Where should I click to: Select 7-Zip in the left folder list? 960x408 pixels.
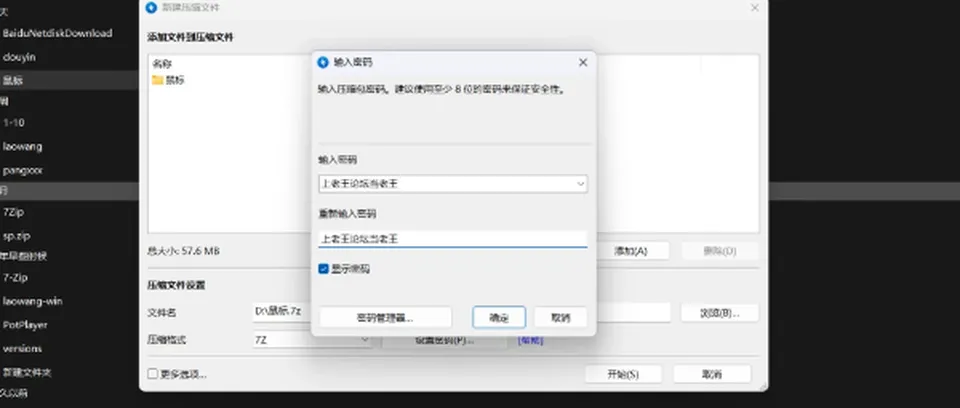(x=15, y=278)
